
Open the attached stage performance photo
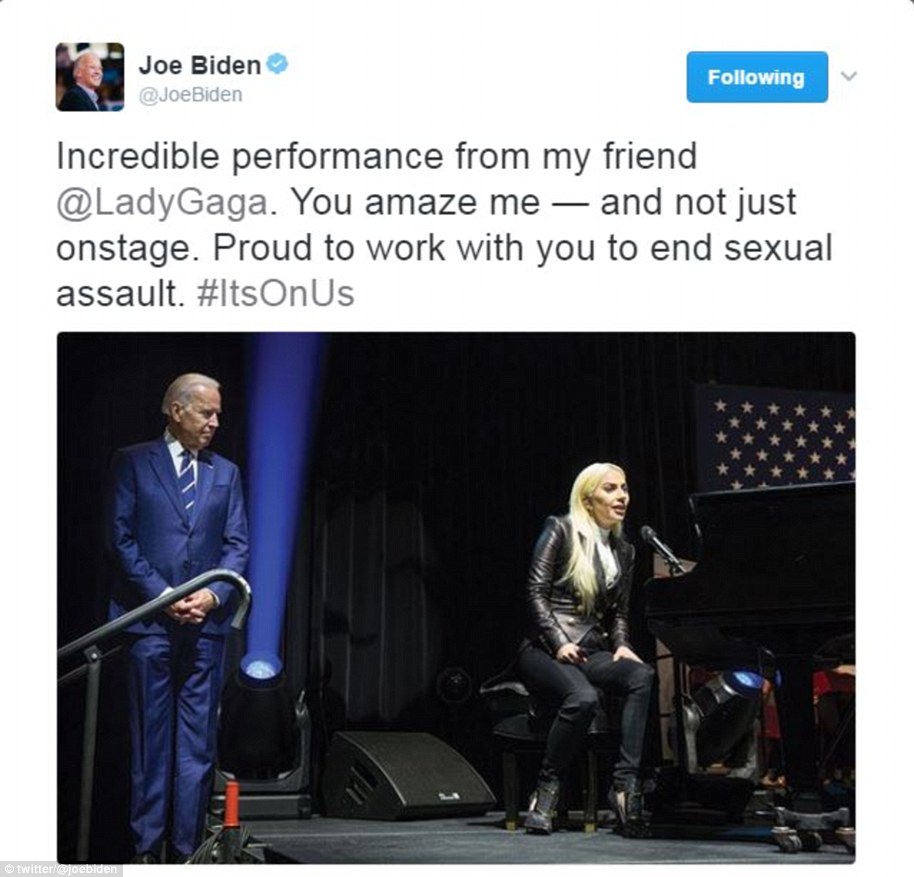point(456,598)
